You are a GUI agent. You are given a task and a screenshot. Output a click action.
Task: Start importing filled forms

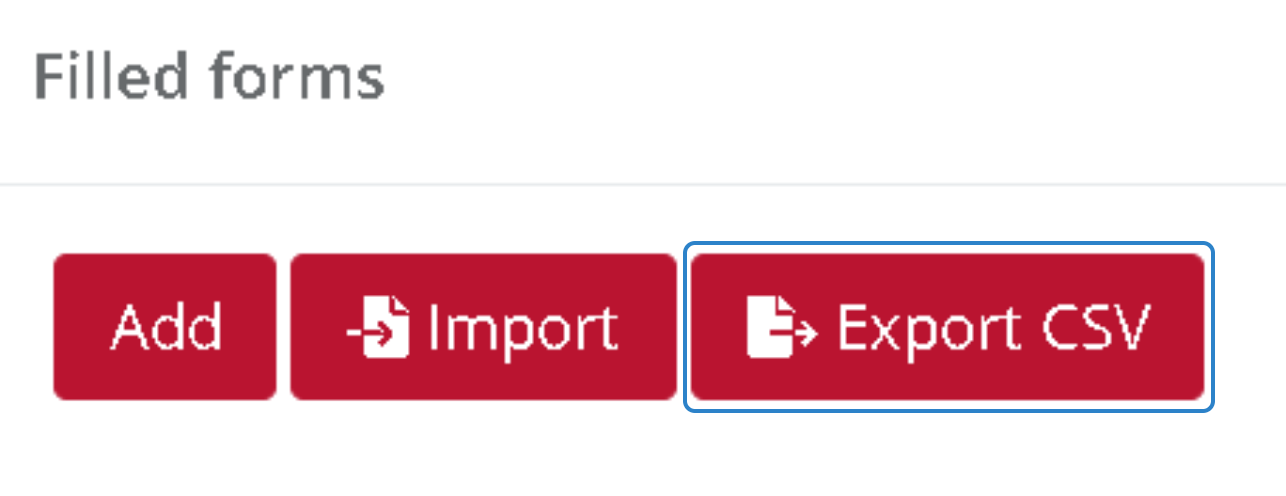point(484,327)
